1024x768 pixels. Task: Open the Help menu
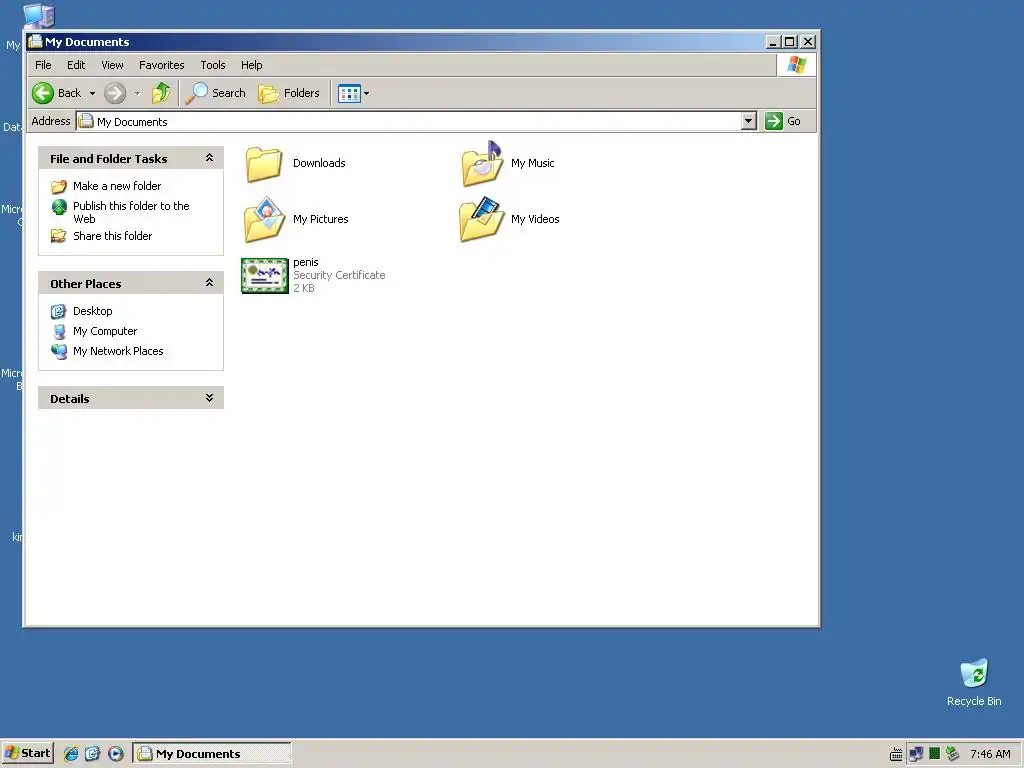coord(251,65)
